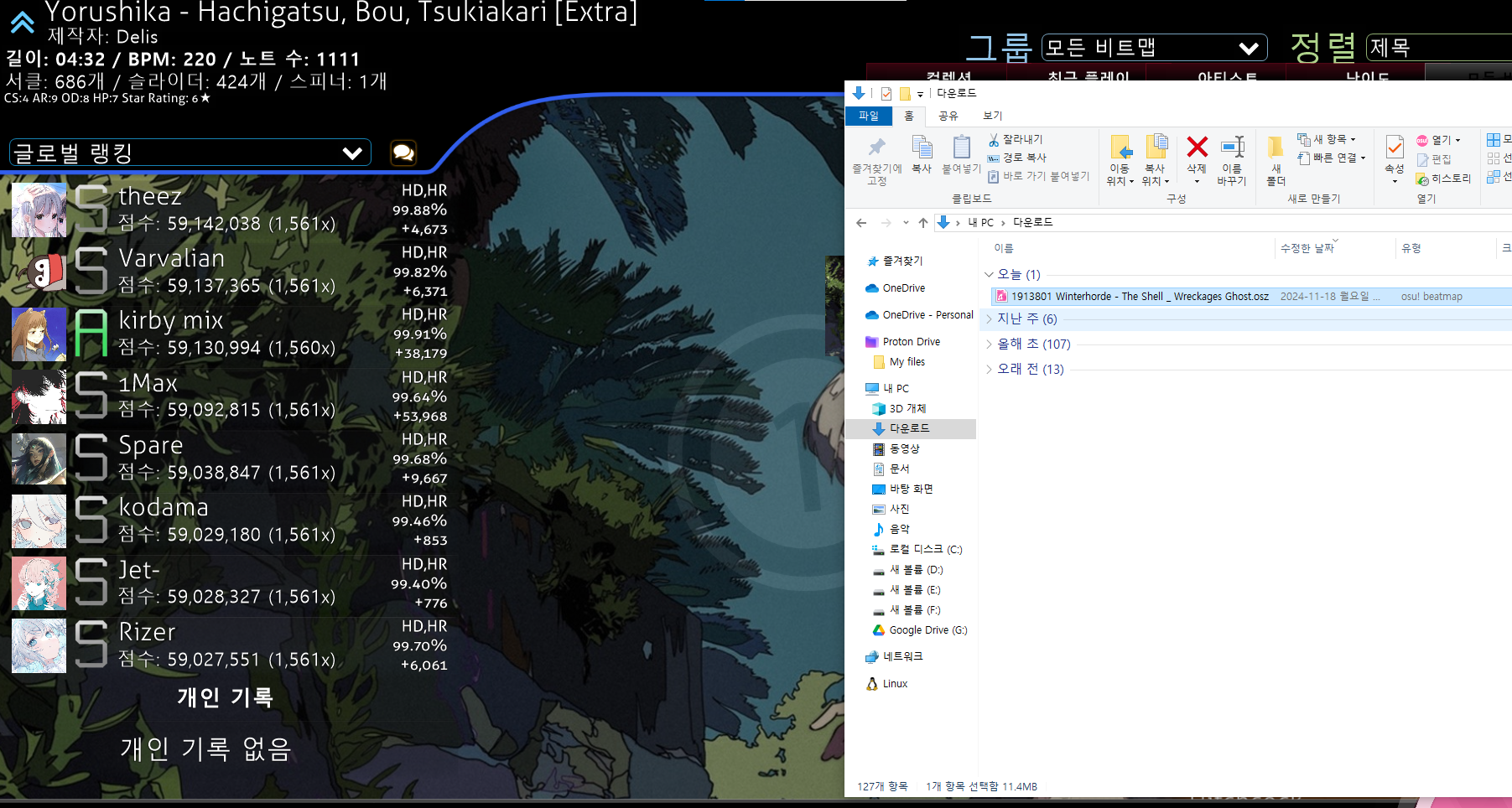Switch to the 보기 (View) ribbon tab
This screenshot has width=1512, height=808.
coord(993,116)
